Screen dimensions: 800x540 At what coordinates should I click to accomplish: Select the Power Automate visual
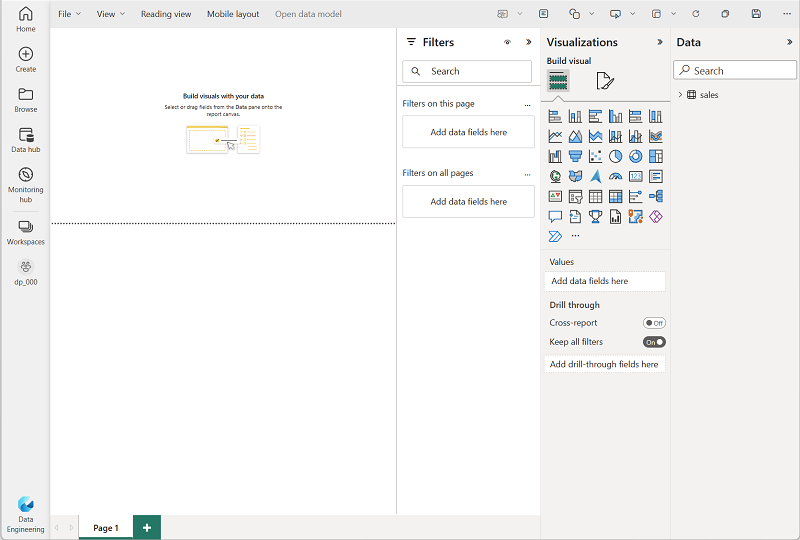pos(555,236)
